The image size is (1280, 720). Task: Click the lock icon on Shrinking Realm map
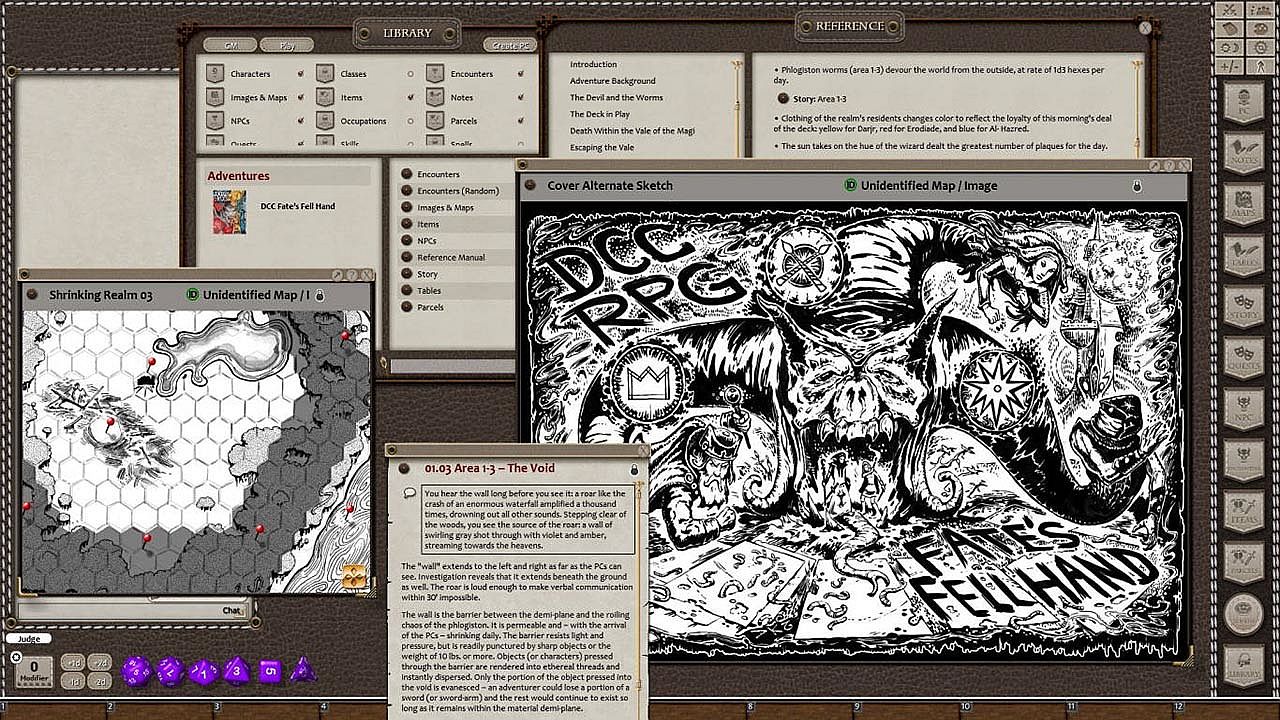tap(320, 296)
